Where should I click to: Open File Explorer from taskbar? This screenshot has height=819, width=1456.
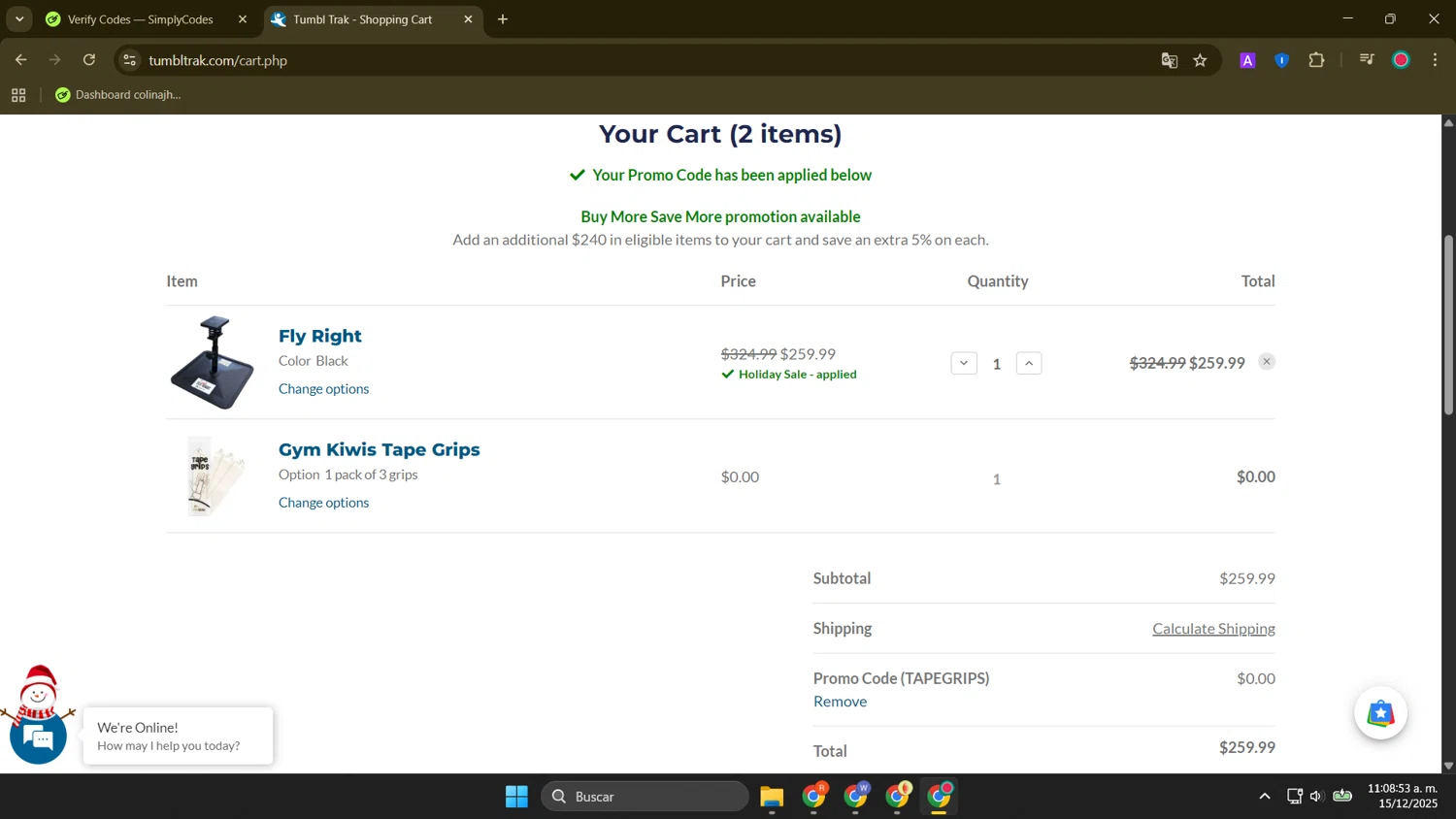[x=772, y=797]
